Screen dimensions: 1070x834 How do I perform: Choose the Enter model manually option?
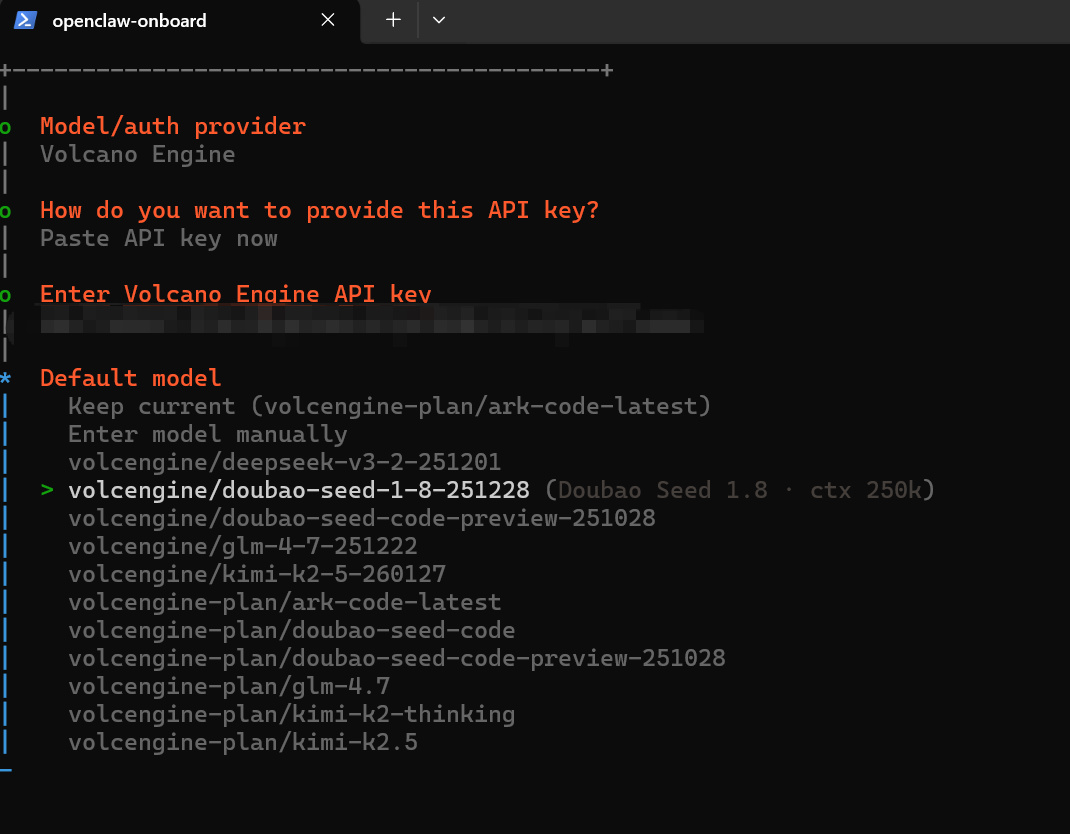pyautogui.click(x=207, y=434)
